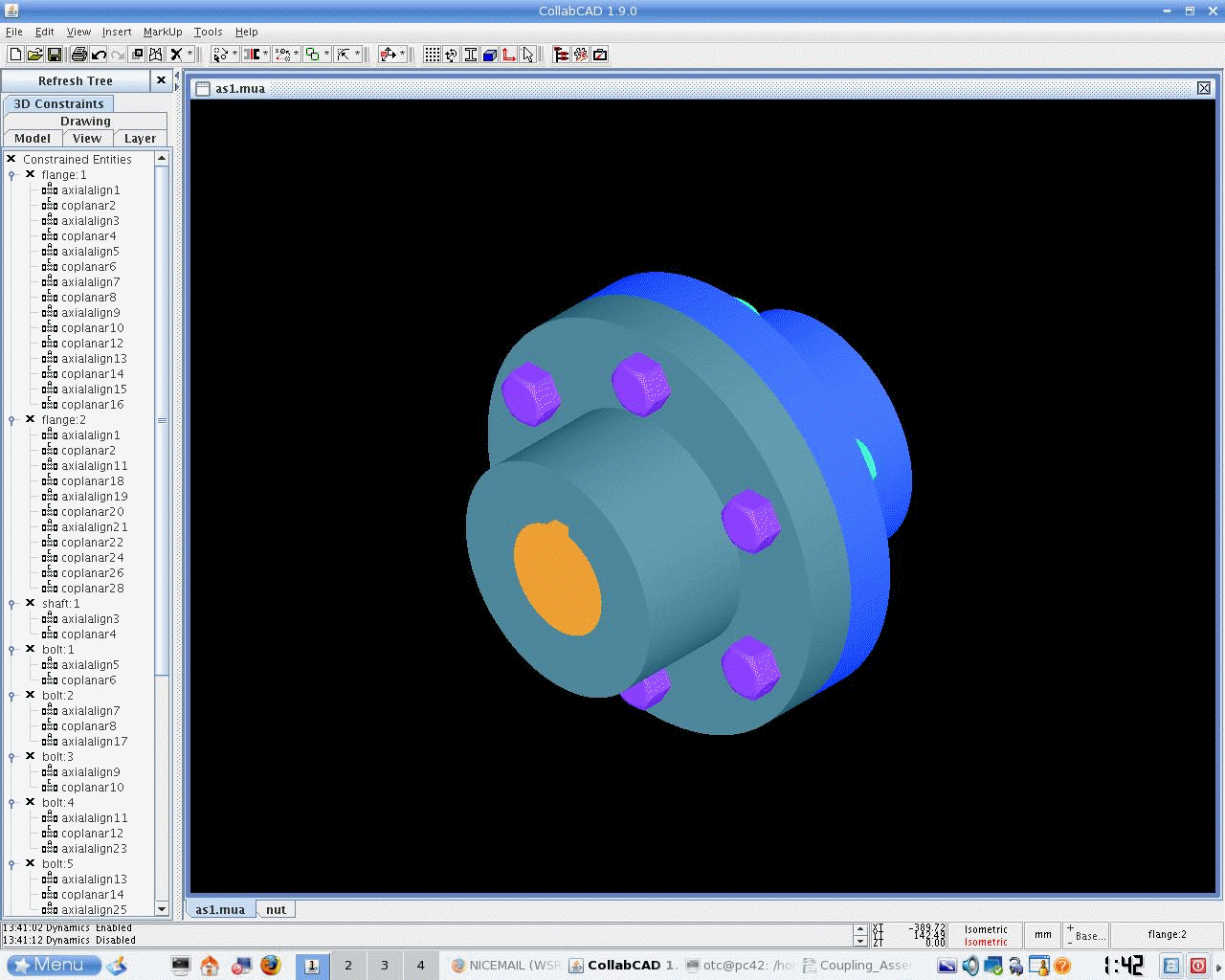The height and width of the screenshot is (980, 1225).
Task: Click the mirror toolbar icon
Action: 156,55
